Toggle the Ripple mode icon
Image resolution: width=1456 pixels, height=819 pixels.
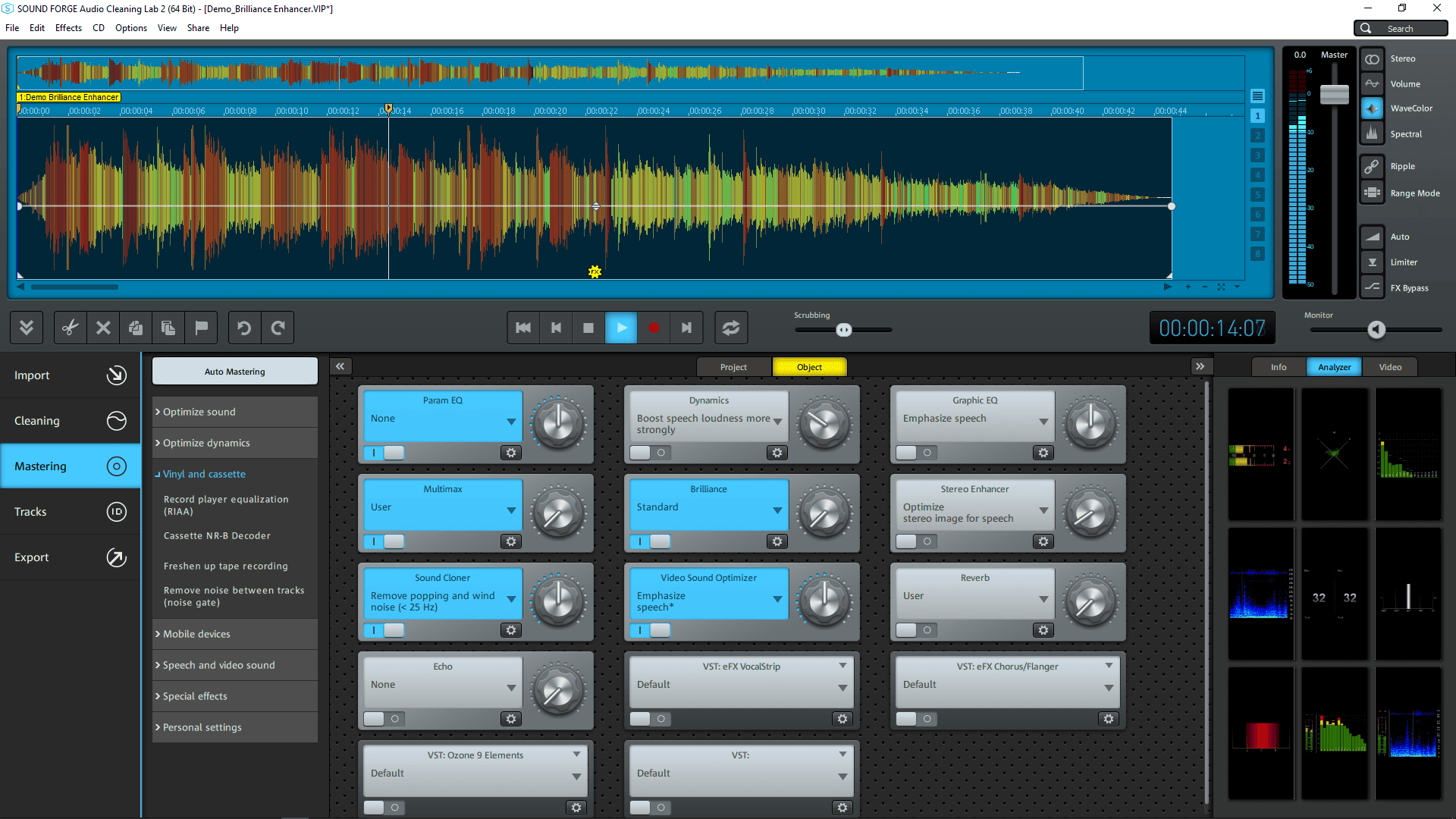point(1372,166)
